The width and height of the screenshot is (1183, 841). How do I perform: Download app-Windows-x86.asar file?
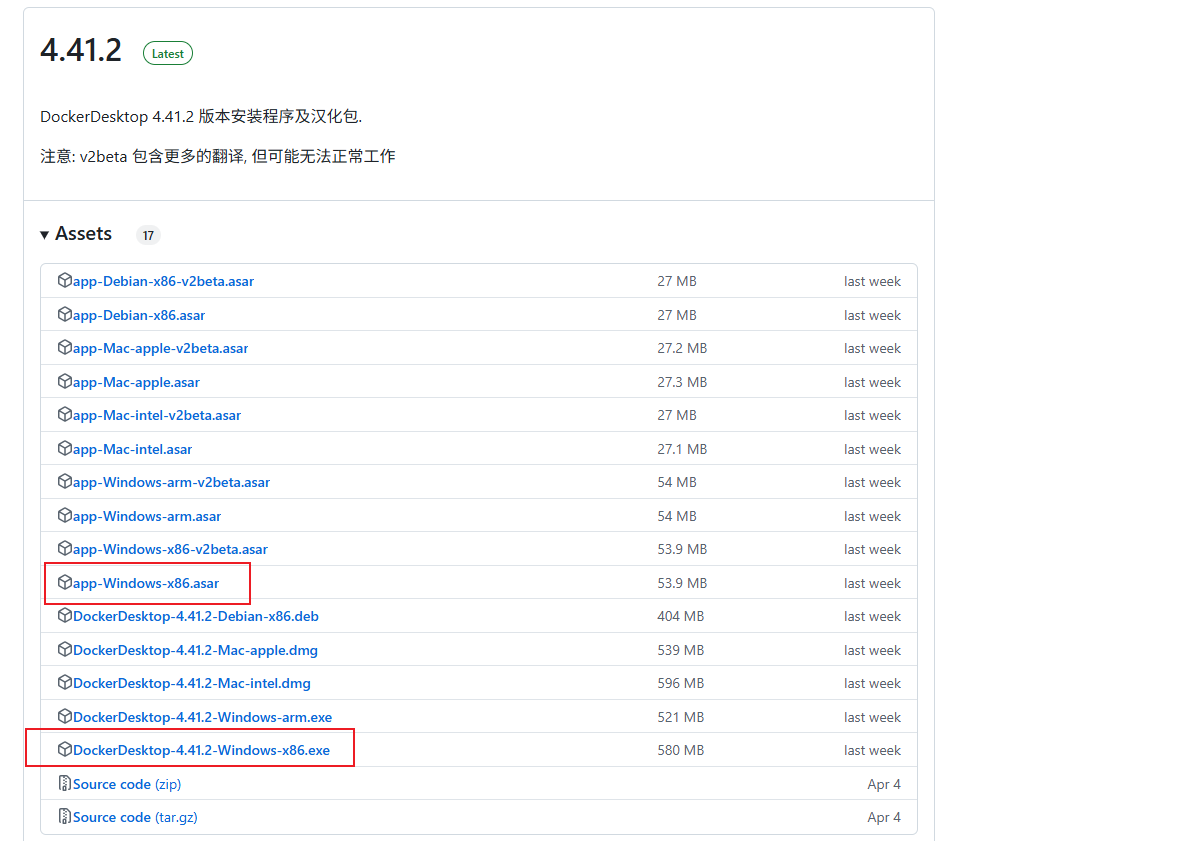coord(146,584)
